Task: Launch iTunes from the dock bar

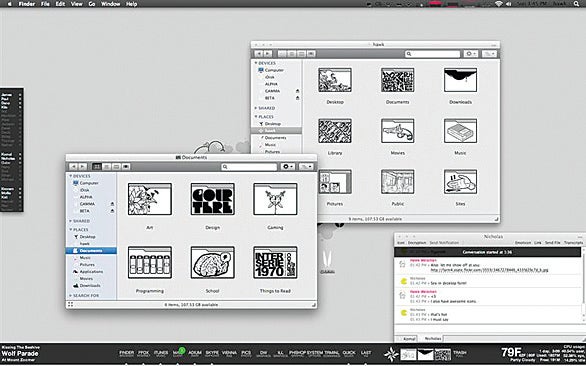Action: pyautogui.click(x=161, y=353)
